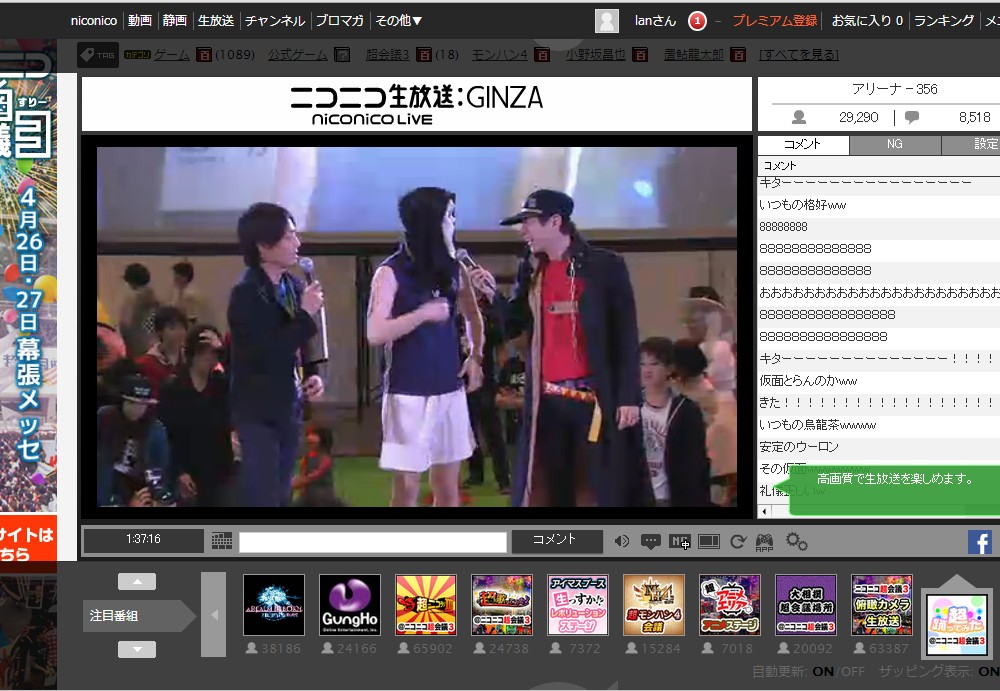Image resolution: width=1000 pixels, height=691 pixels.
Task: Turn zapping display ON
Action: click(x=989, y=671)
